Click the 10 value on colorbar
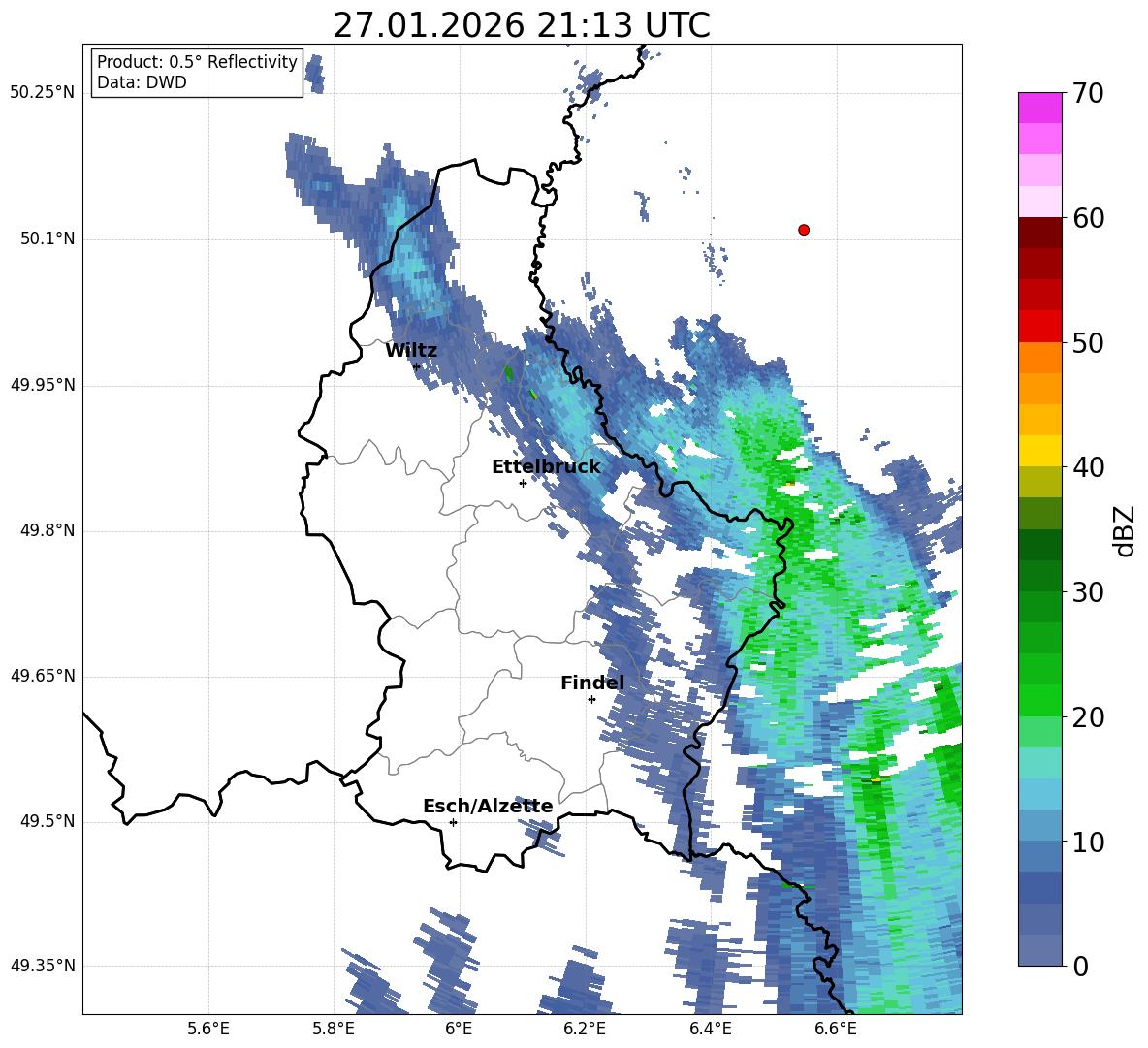The width and height of the screenshot is (1148, 1048). tap(1088, 842)
